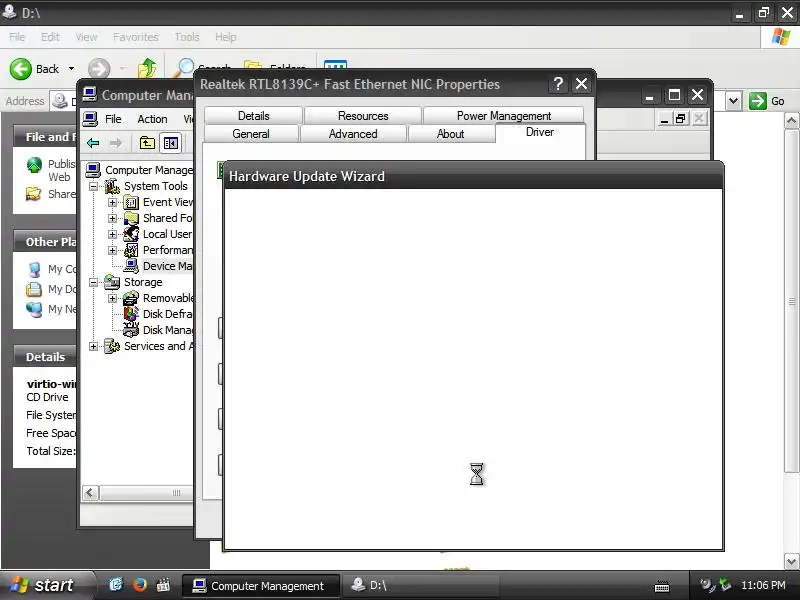Click the Up folder icon in Explorer toolbar
The height and width of the screenshot is (600, 800).
point(147,68)
